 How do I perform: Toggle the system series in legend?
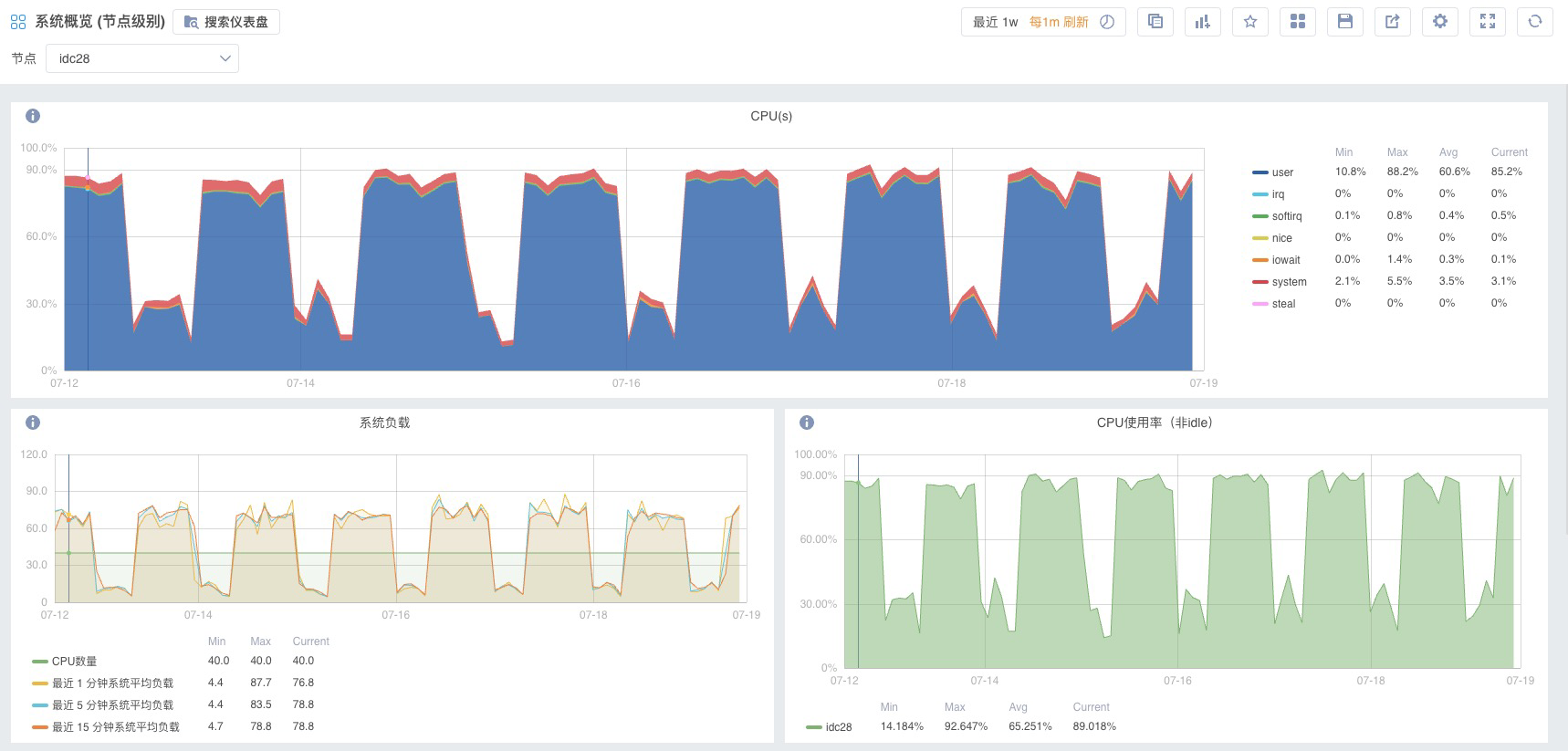click(x=1290, y=282)
